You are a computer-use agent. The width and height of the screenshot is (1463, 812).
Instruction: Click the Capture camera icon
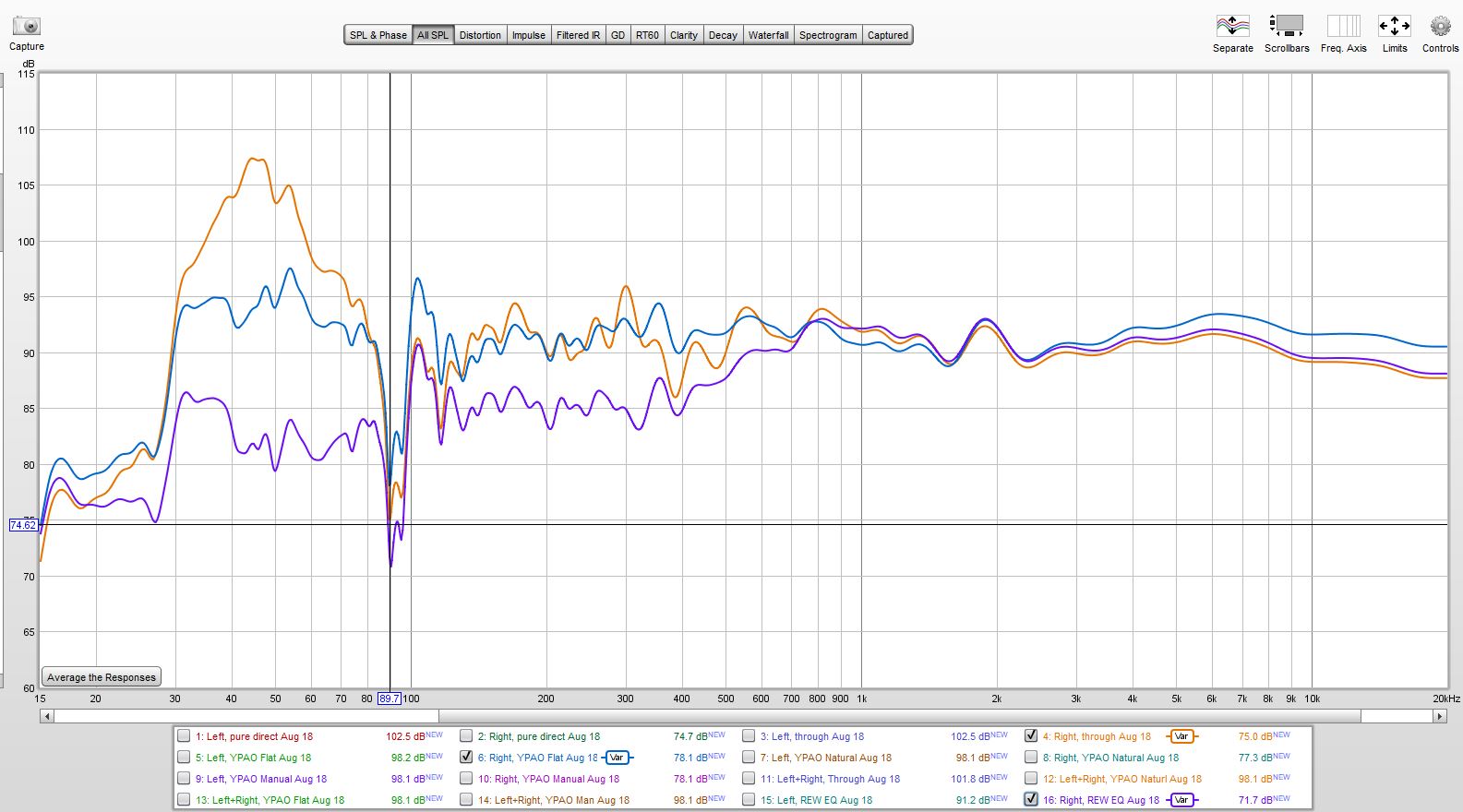pyautogui.click(x=27, y=27)
